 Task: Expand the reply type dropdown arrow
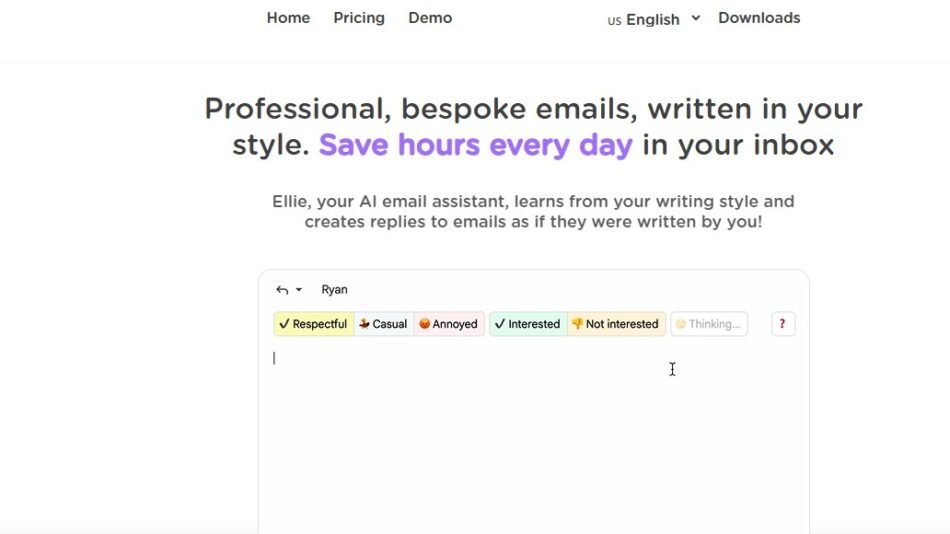pos(299,290)
